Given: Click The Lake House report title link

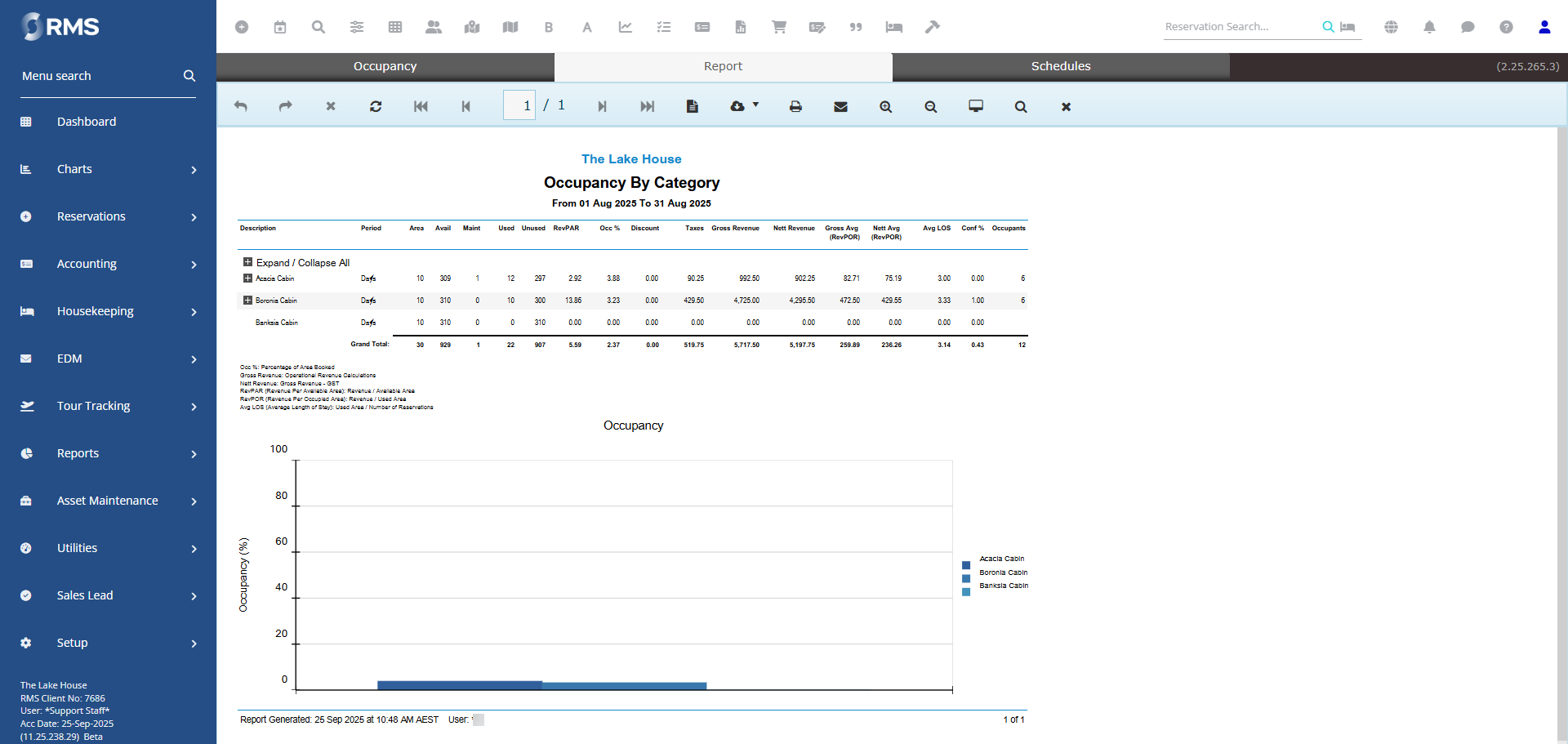Looking at the screenshot, I should click(x=631, y=159).
